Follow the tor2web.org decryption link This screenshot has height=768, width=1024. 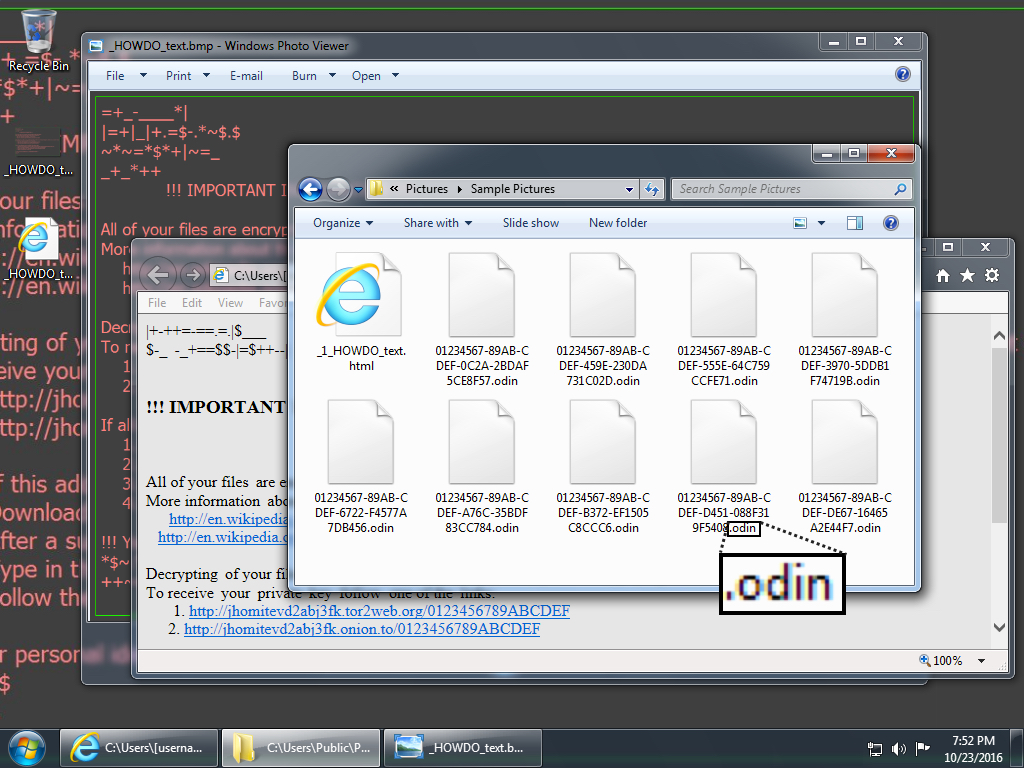pyautogui.click(x=379, y=611)
